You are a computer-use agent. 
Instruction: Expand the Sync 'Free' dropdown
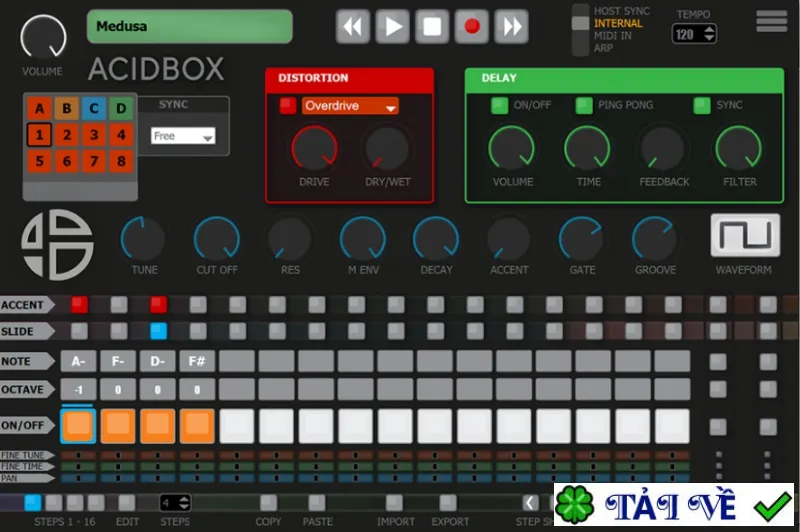click(x=183, y=136)
